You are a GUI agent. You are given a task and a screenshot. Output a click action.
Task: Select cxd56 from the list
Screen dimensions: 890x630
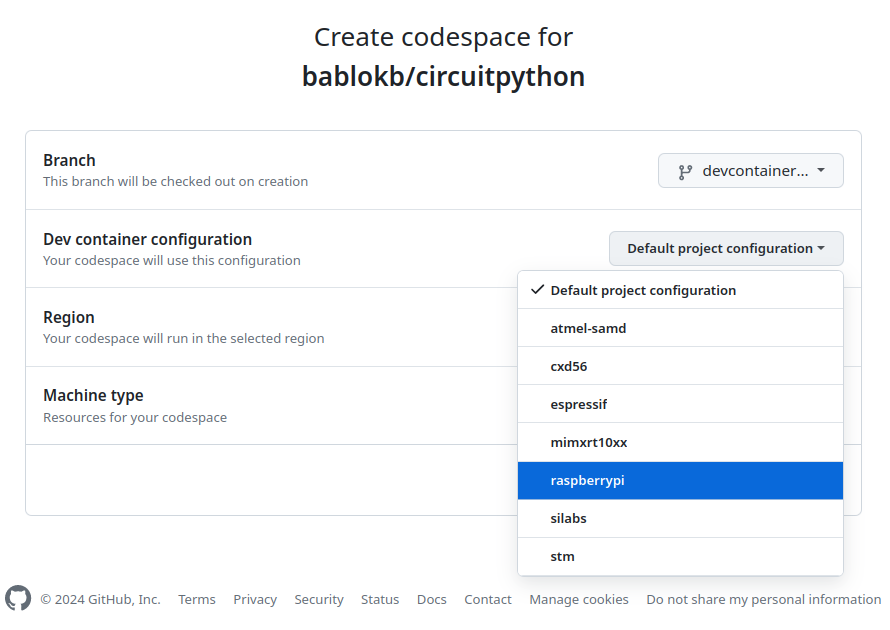[x=569, y=366]
